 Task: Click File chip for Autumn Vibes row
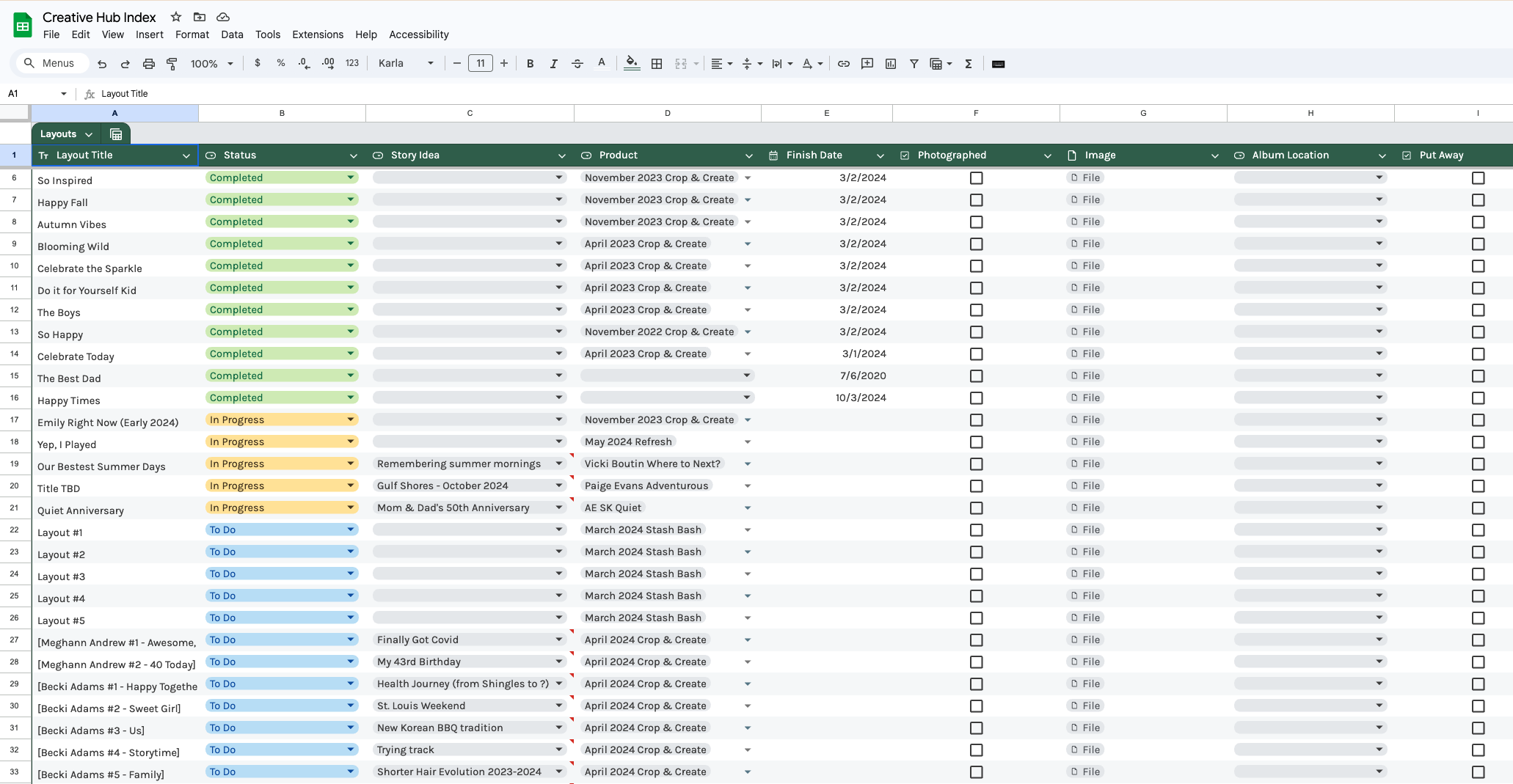(1085, 221)
